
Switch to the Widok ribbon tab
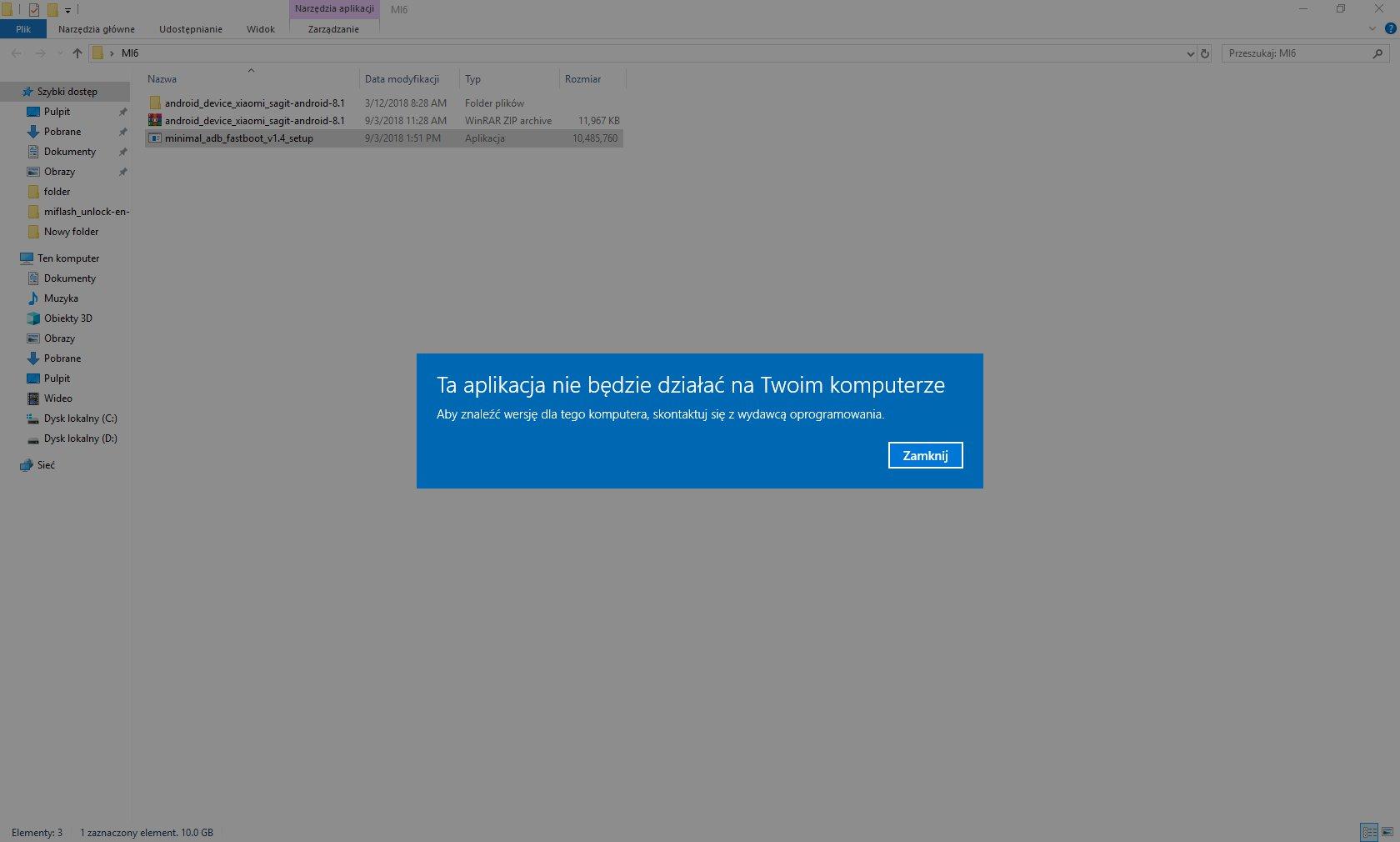260,29
